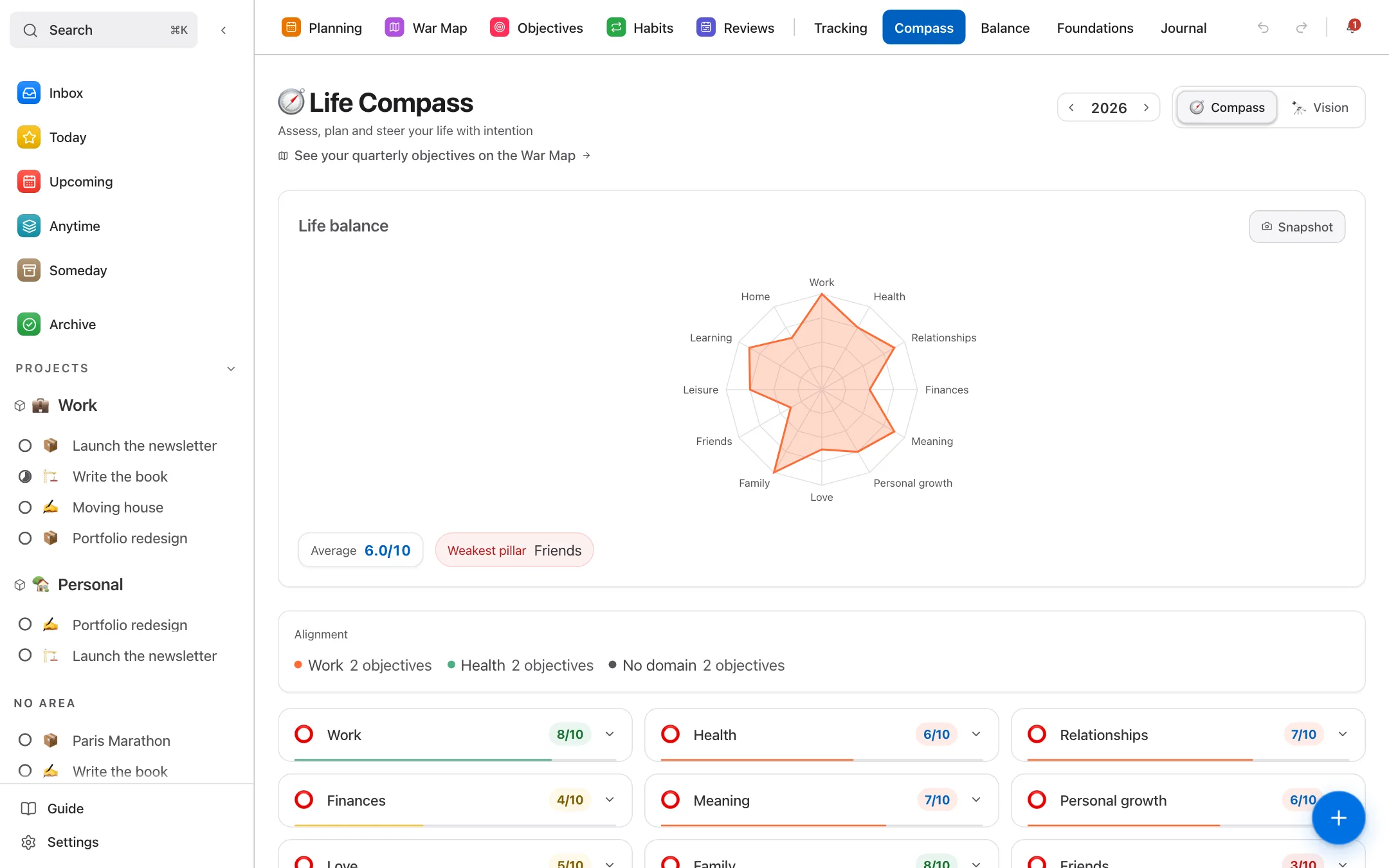The image size is (1389, 868).
Task: Click the Habits repeat icon
Action: (616, 27)
